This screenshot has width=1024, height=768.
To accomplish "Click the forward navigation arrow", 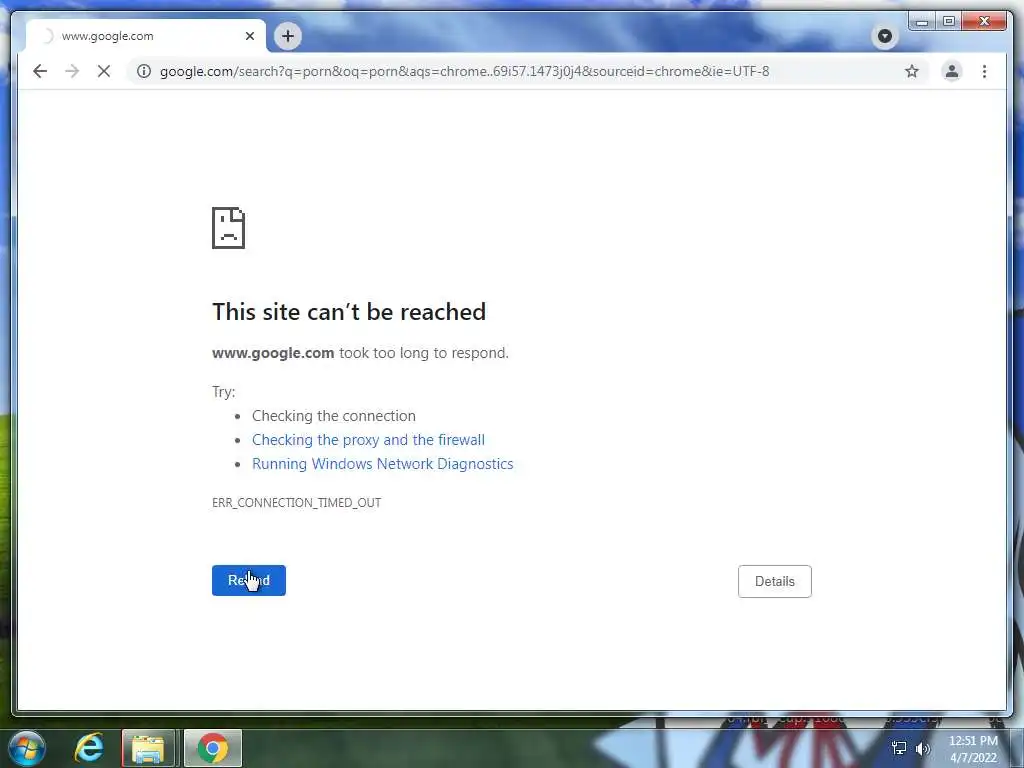I will pyautogui.click(x=72, y=71).
